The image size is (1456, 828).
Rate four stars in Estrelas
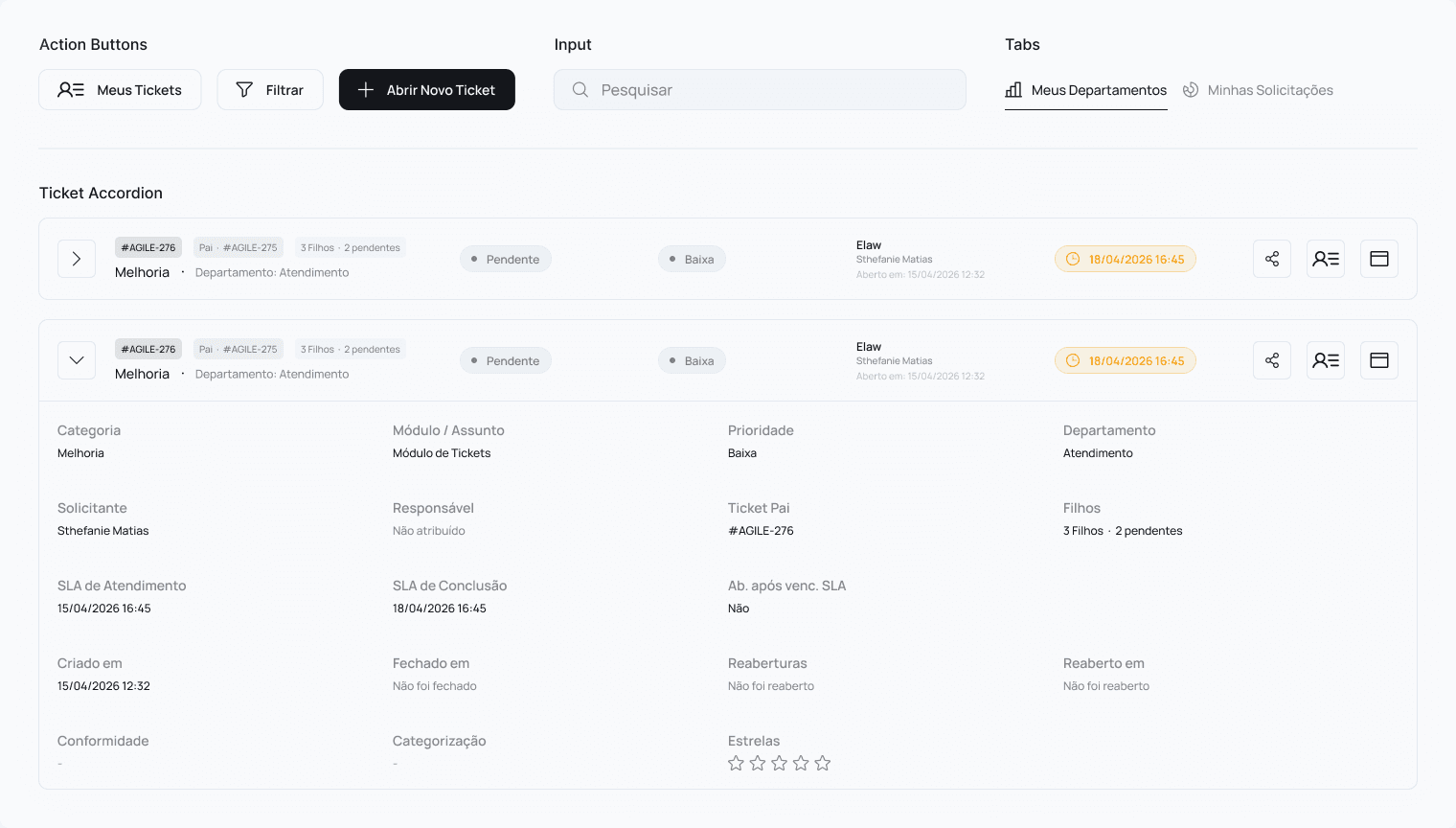pyautogui.click(x=801, y=763)
